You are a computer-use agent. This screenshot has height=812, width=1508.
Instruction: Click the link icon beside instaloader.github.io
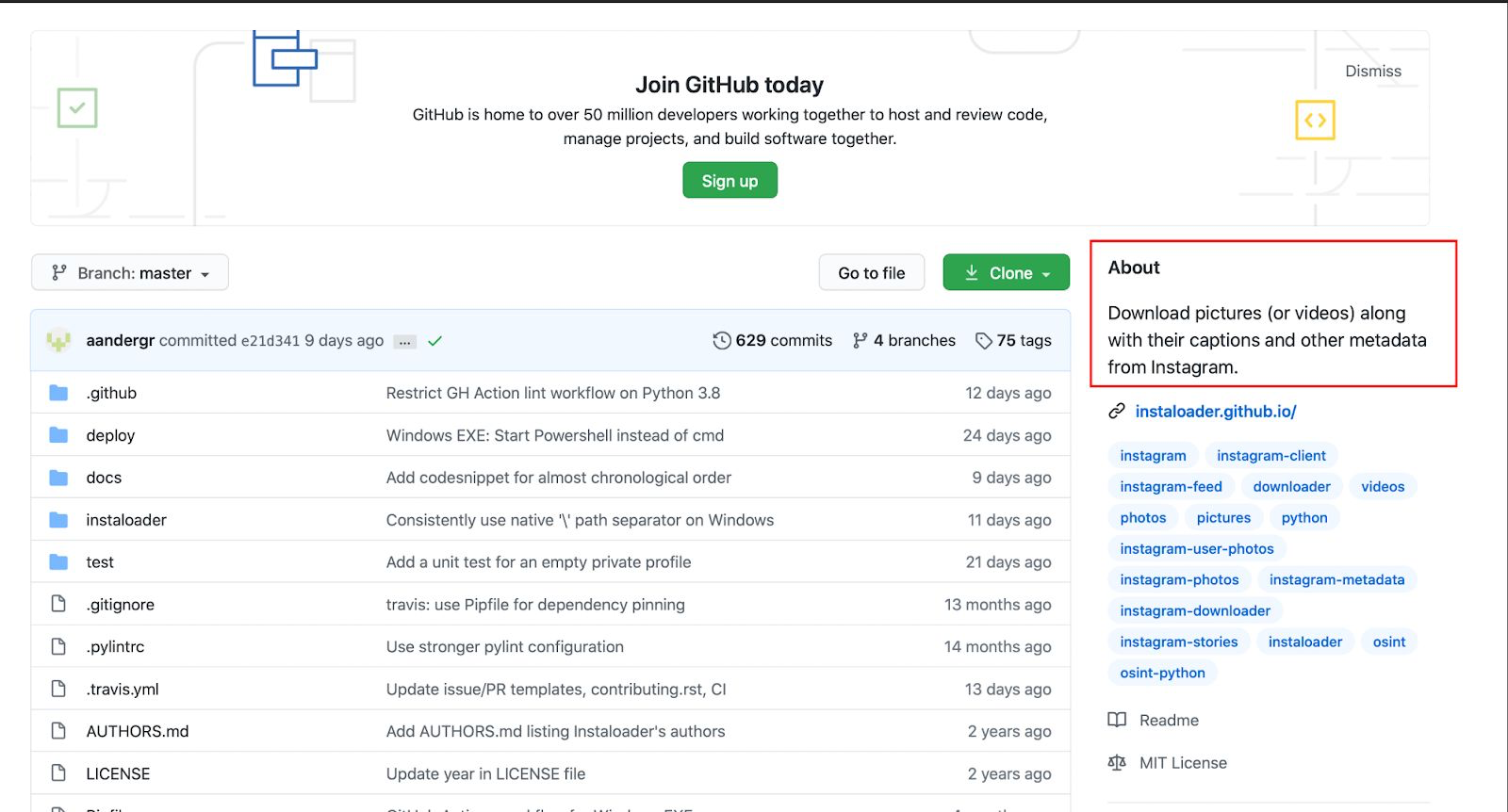[x=1117, y=412]
